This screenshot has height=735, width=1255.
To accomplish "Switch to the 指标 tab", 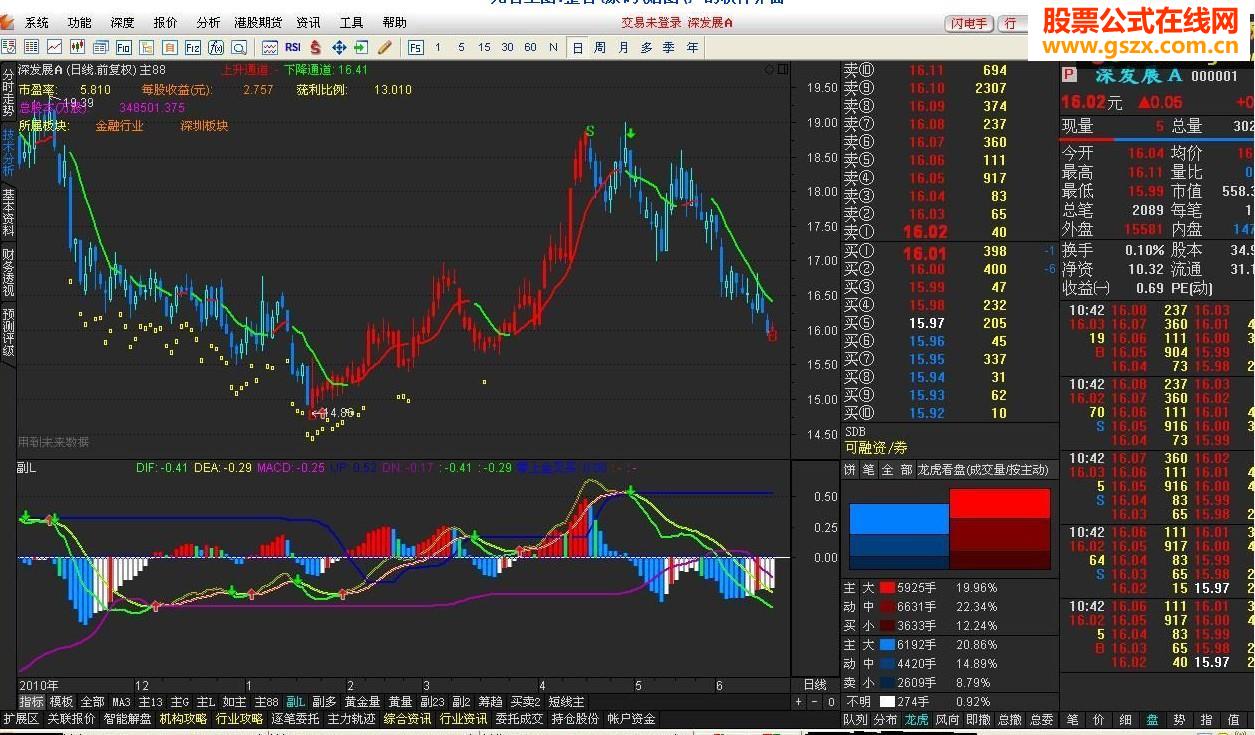I will [x=31, y=702].
